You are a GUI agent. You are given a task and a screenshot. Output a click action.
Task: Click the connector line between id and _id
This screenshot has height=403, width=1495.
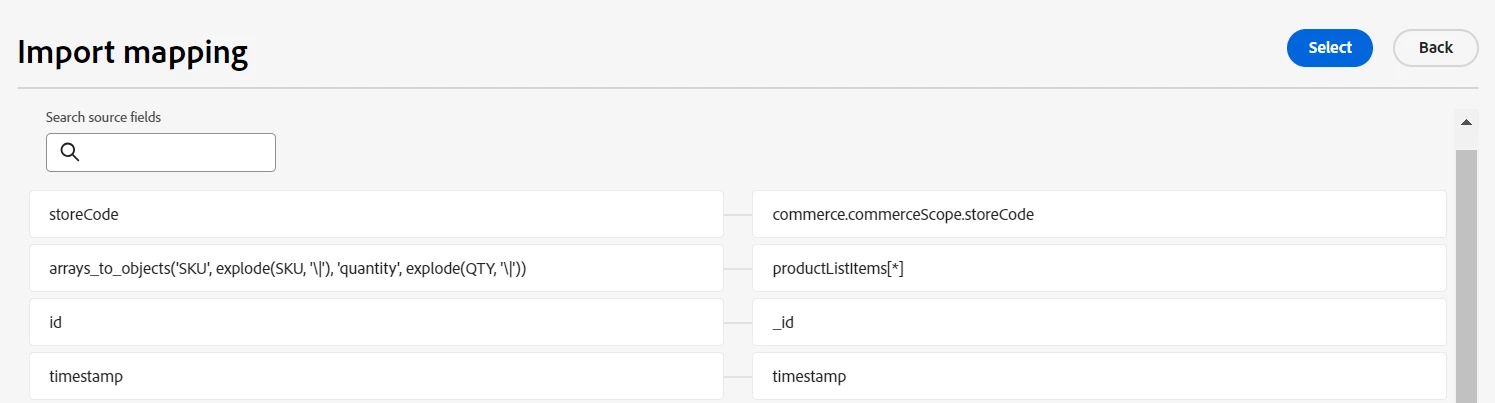click(738, 322)
